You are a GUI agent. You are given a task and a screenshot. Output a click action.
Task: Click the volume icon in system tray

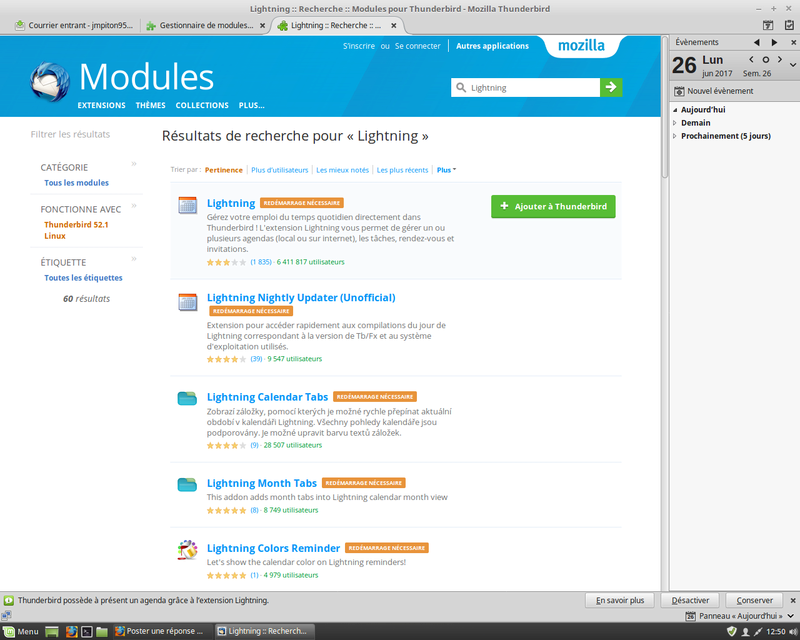pyautogui.click(x=792, y=632)
